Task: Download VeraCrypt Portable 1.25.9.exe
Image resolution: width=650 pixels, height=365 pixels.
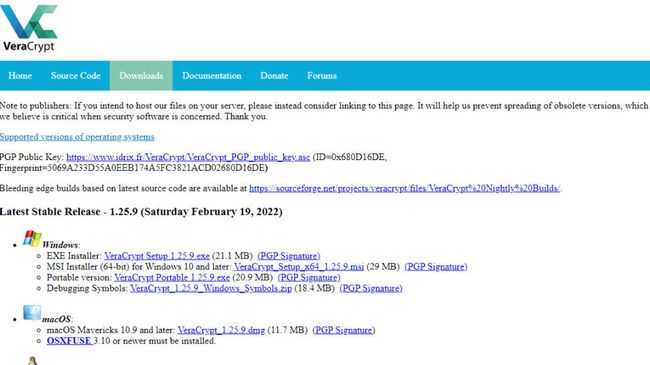Action: tap(172, 277)
